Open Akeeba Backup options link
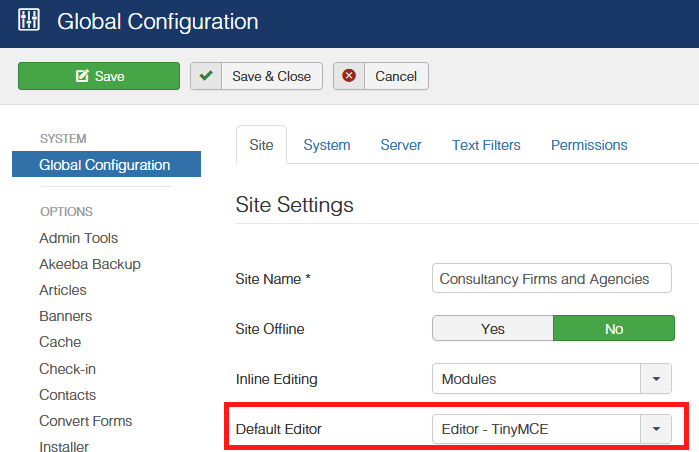The height and width of the screenshot is (452, 699). tap(90, 264)
